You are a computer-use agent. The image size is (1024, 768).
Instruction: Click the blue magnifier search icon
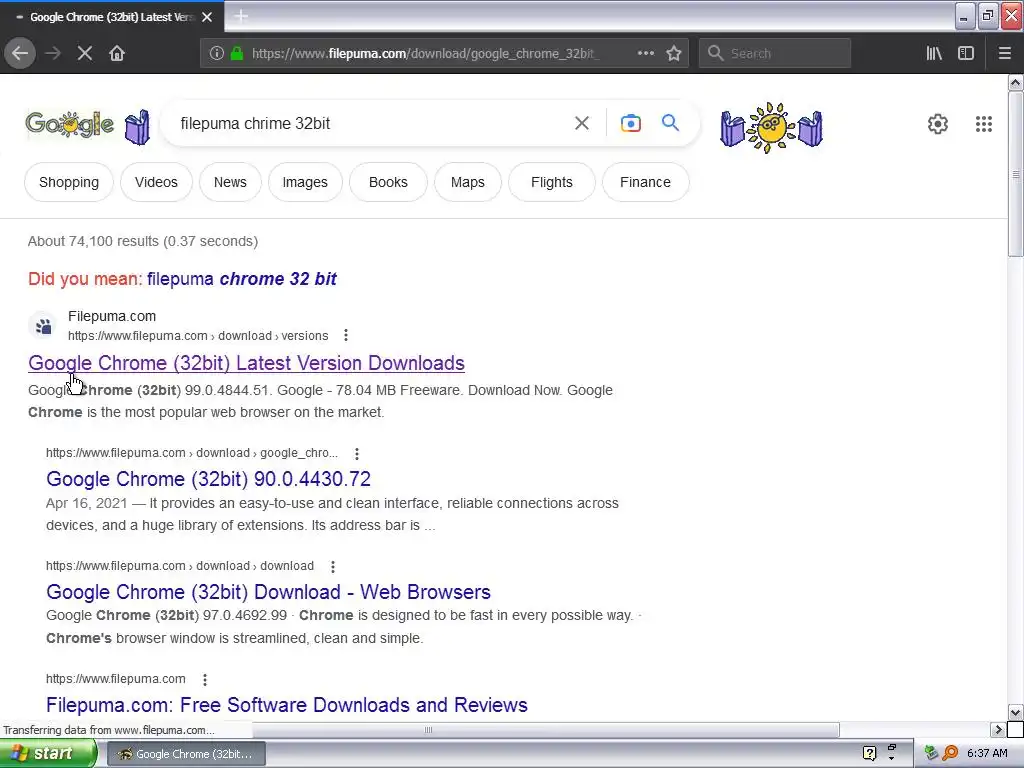(670, 122)
